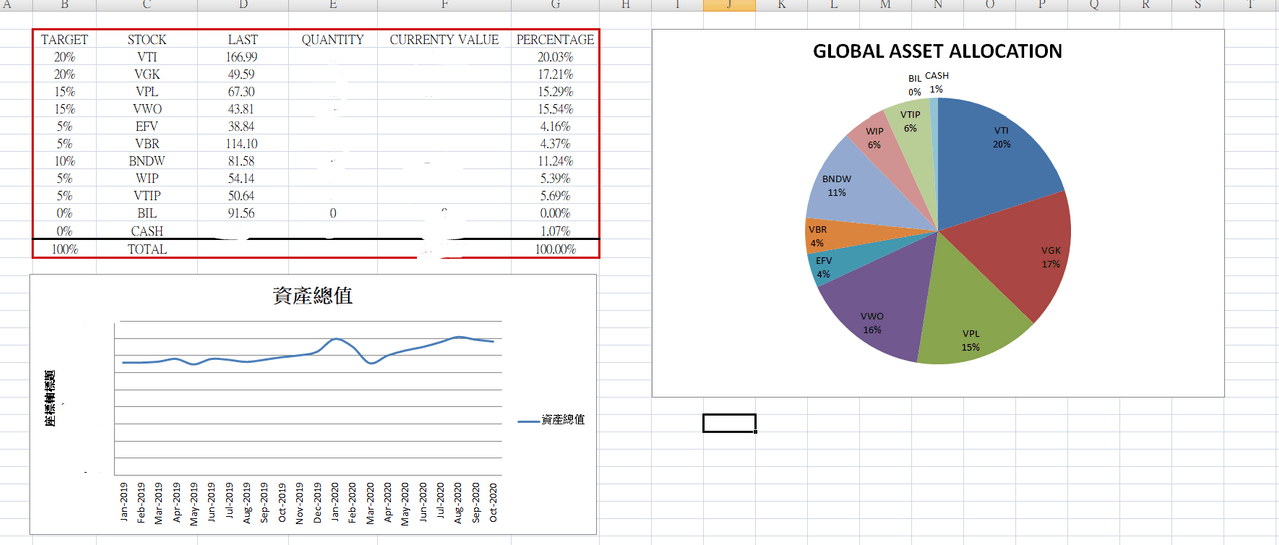Click the EFV stock cell
The image size is (1279, 545).
(147, 126)
